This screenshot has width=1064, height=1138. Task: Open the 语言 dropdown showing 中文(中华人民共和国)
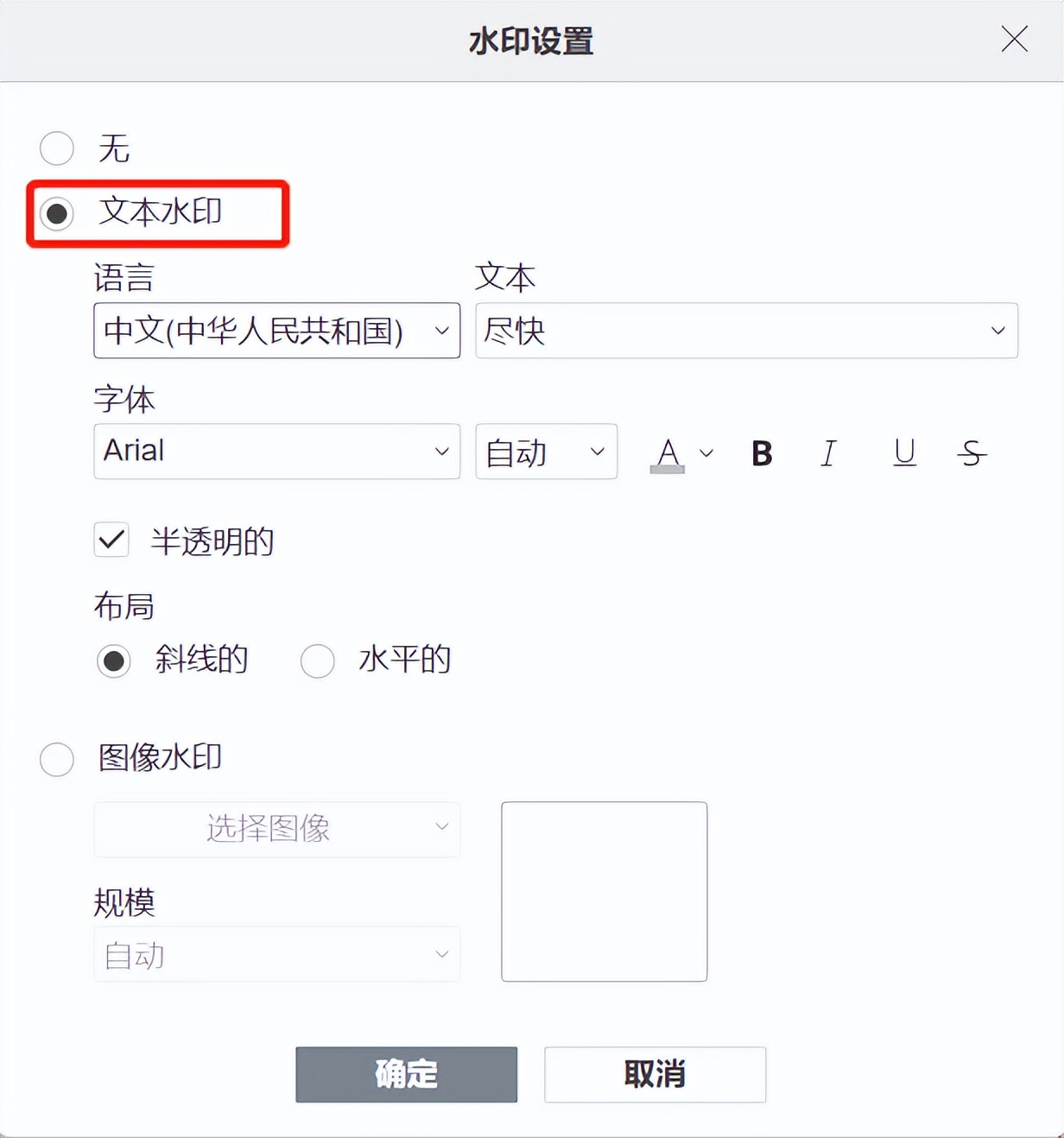(x=276, y=331)
